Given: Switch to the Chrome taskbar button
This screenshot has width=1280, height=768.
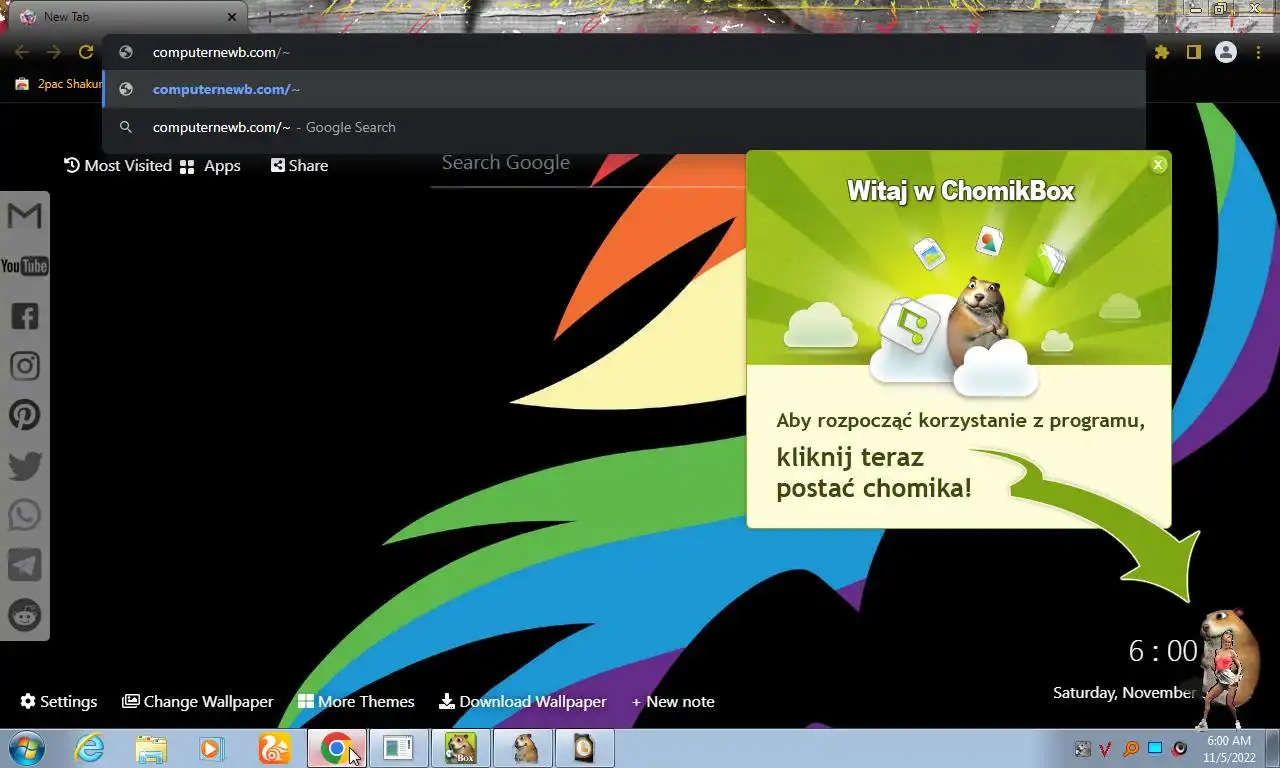Looking at the screenshot, I should tap(336, 748).
